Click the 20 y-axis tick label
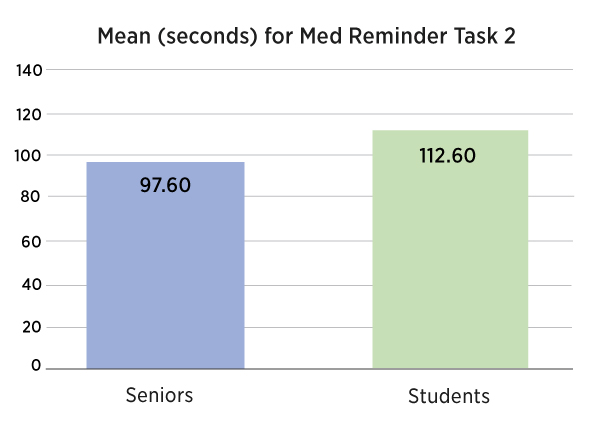The image size is (600, 426). point(32,326)
